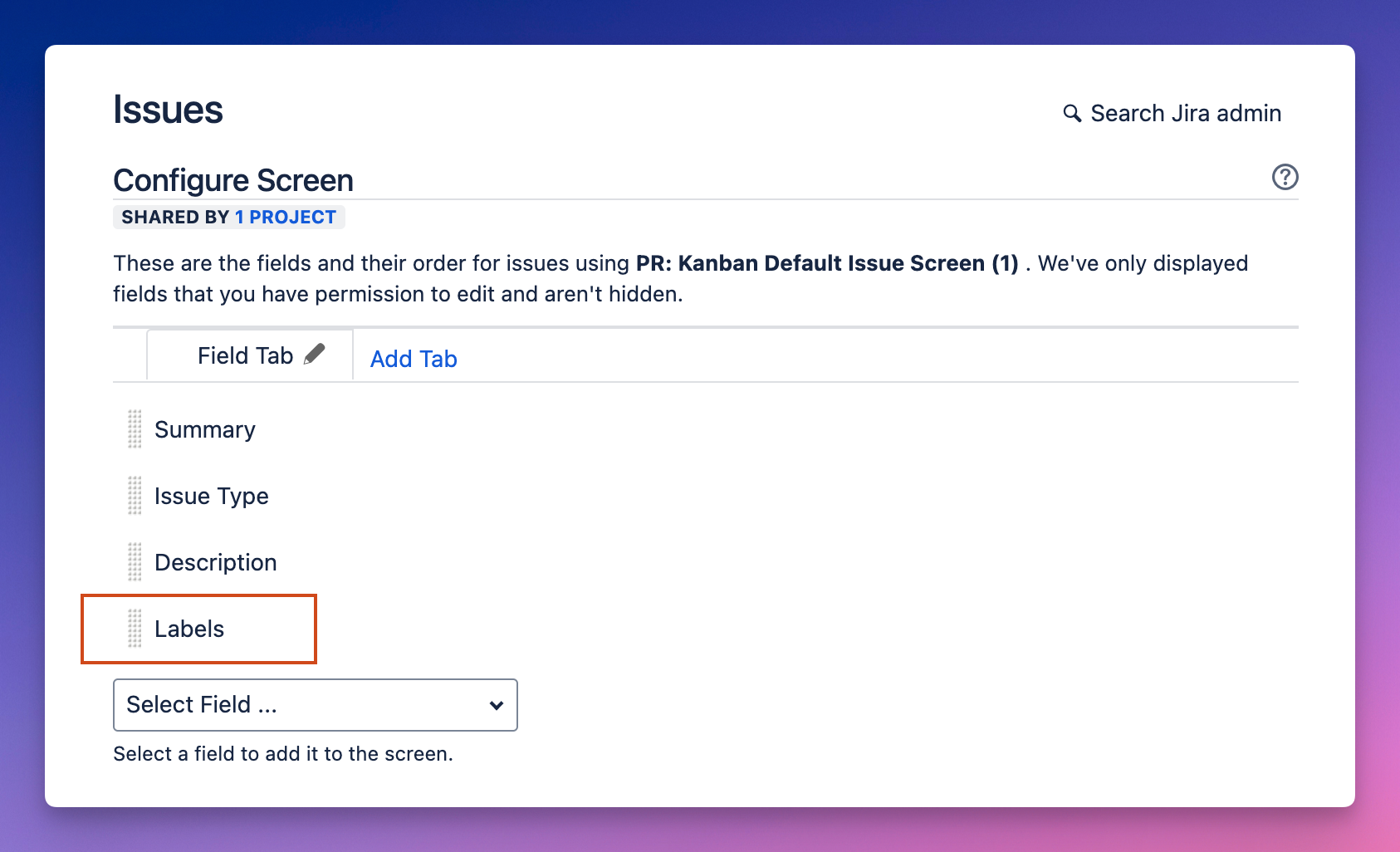Screen dimensions: 1400x852
Task: Click the PR: Kanban Default Issue Screen reference
Action: pyautogui.click(x=825, y=263)
